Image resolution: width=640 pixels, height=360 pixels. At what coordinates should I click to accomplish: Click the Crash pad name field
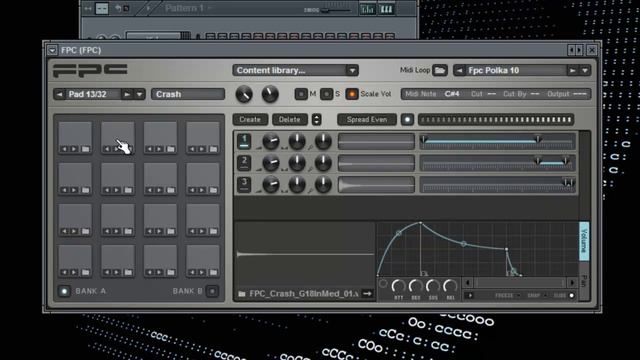pyautogui.click(x=188, y=94)
